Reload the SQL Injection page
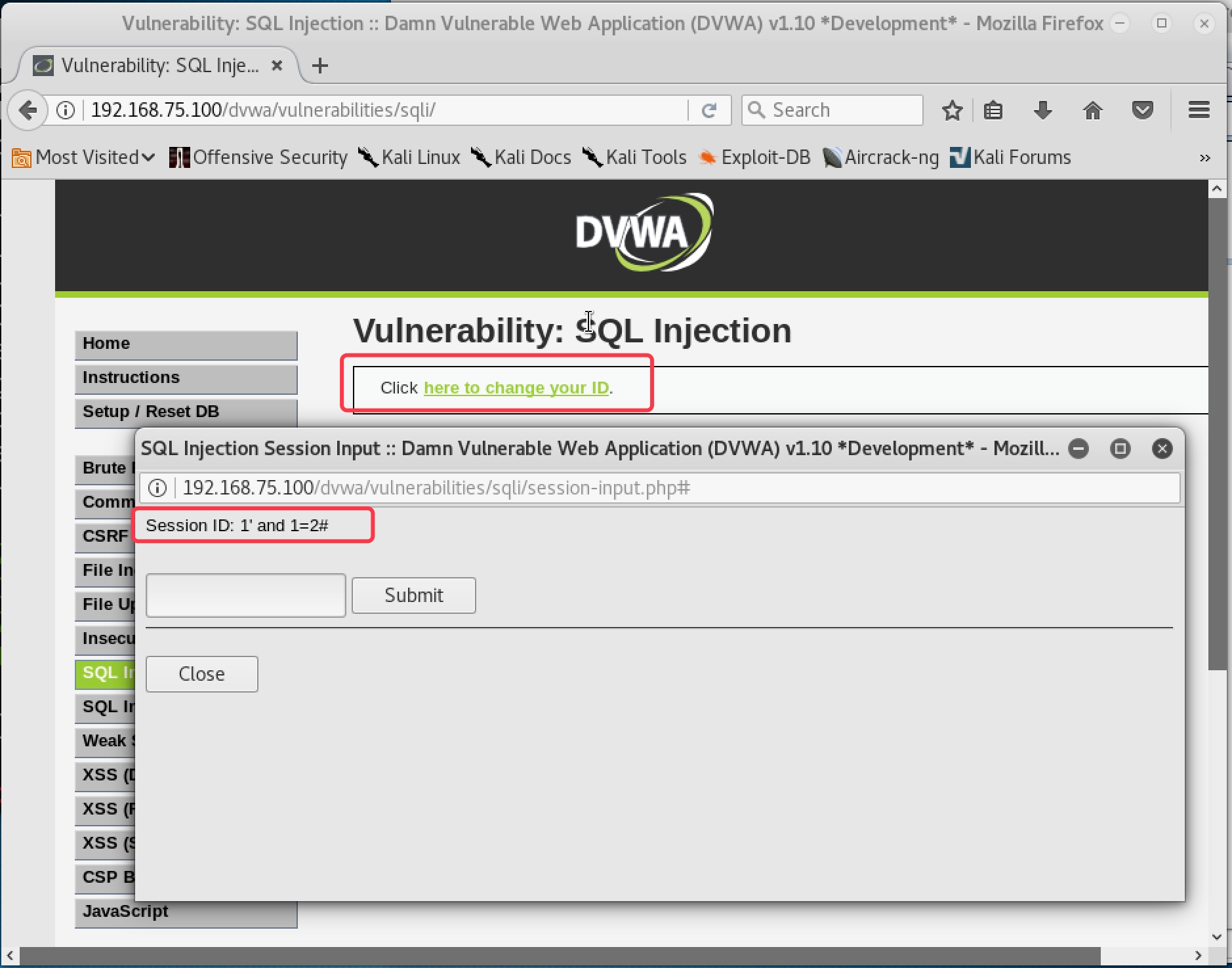1232x968 pixels. coord(708,110)
